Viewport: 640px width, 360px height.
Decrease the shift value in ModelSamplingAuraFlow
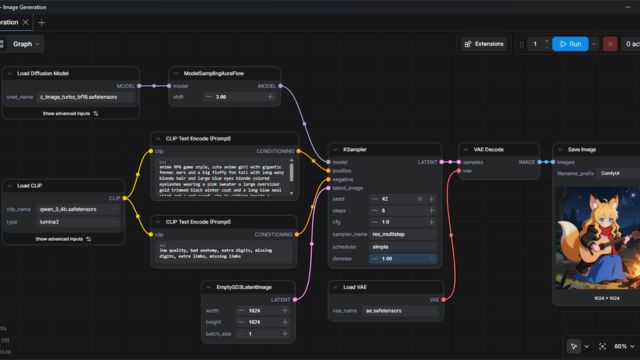[x=209, y=97]
